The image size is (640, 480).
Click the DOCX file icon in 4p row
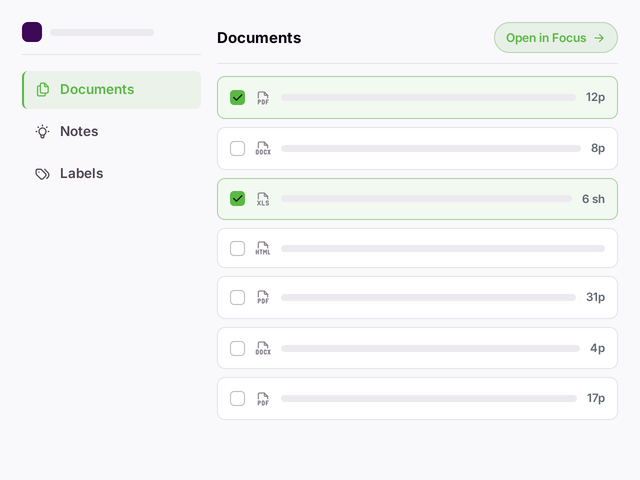point(263,348)
